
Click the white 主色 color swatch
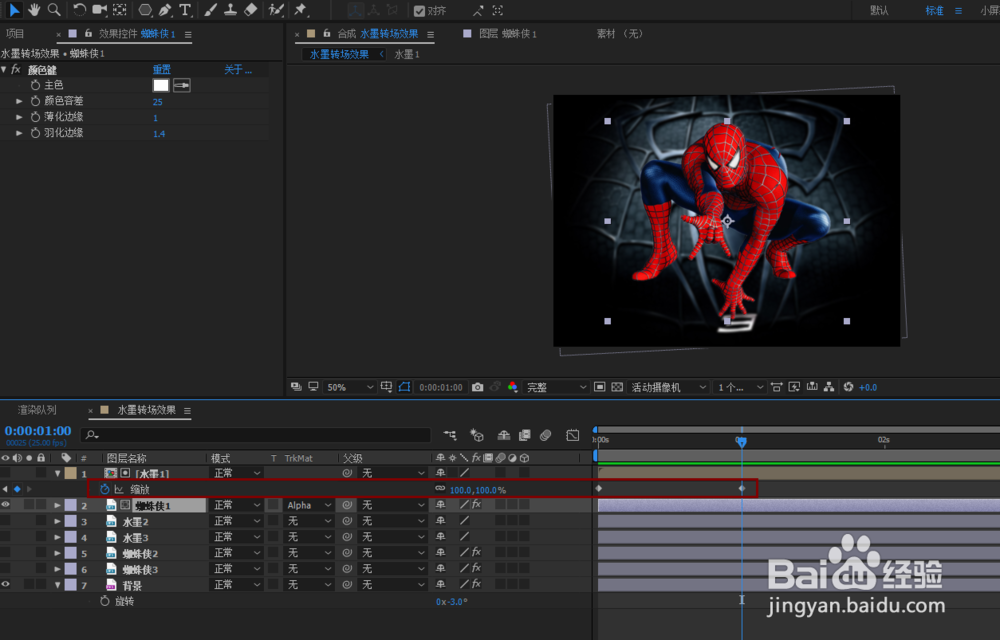click(161, 85)
